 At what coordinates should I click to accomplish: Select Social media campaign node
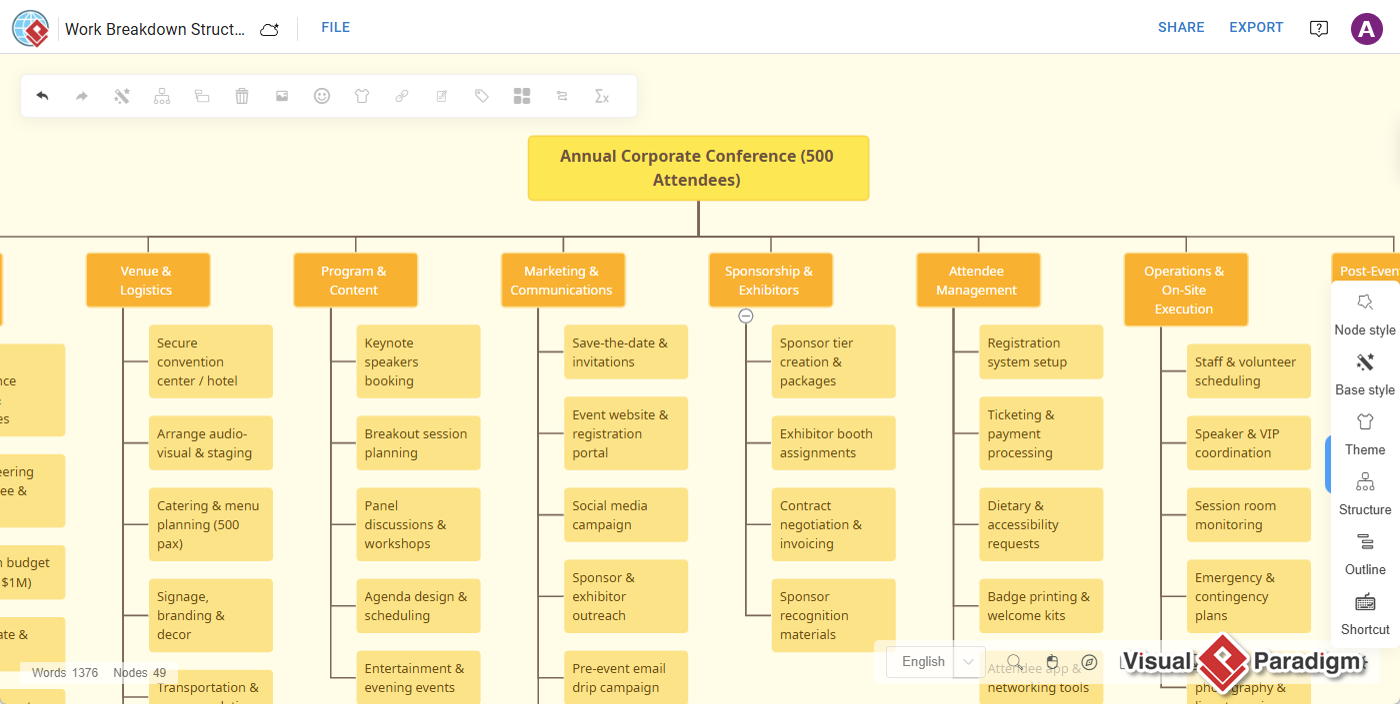point(626,515)
